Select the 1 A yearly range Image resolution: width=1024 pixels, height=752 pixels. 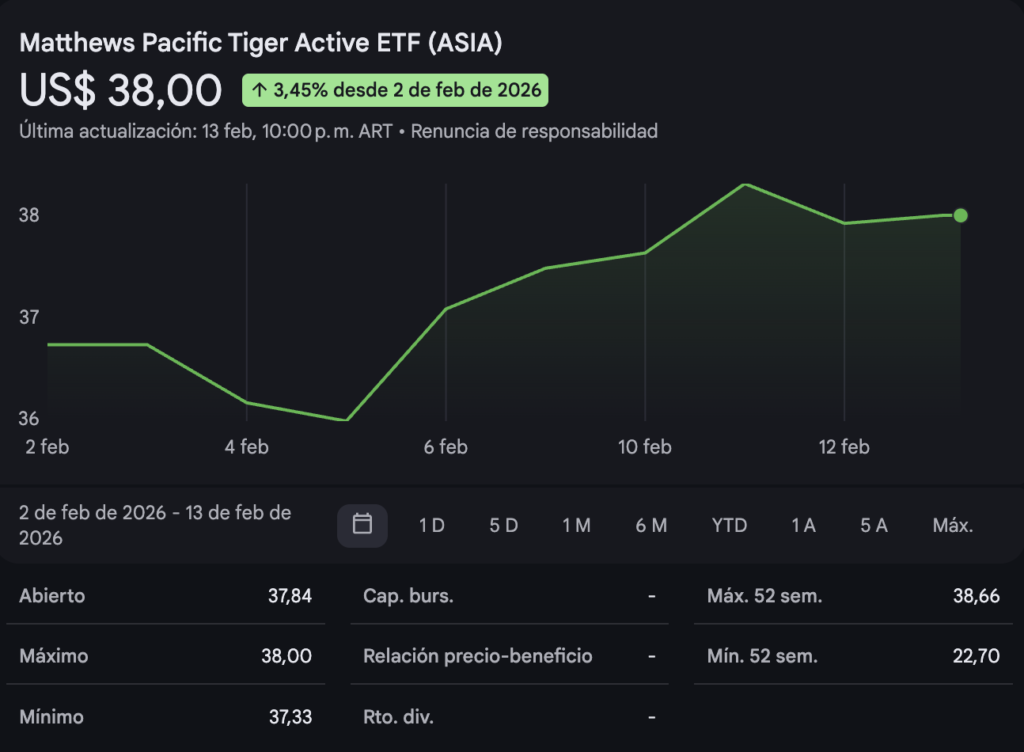click(x=803, y=525)
